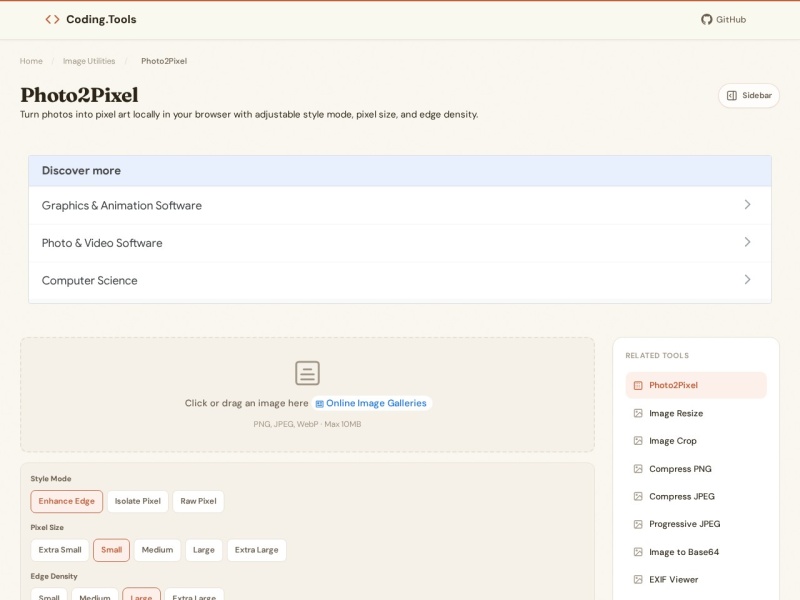This screenshot has width=800, height=600.
Task: Click the icon next to Image to Base64
Action: (638, 552)
